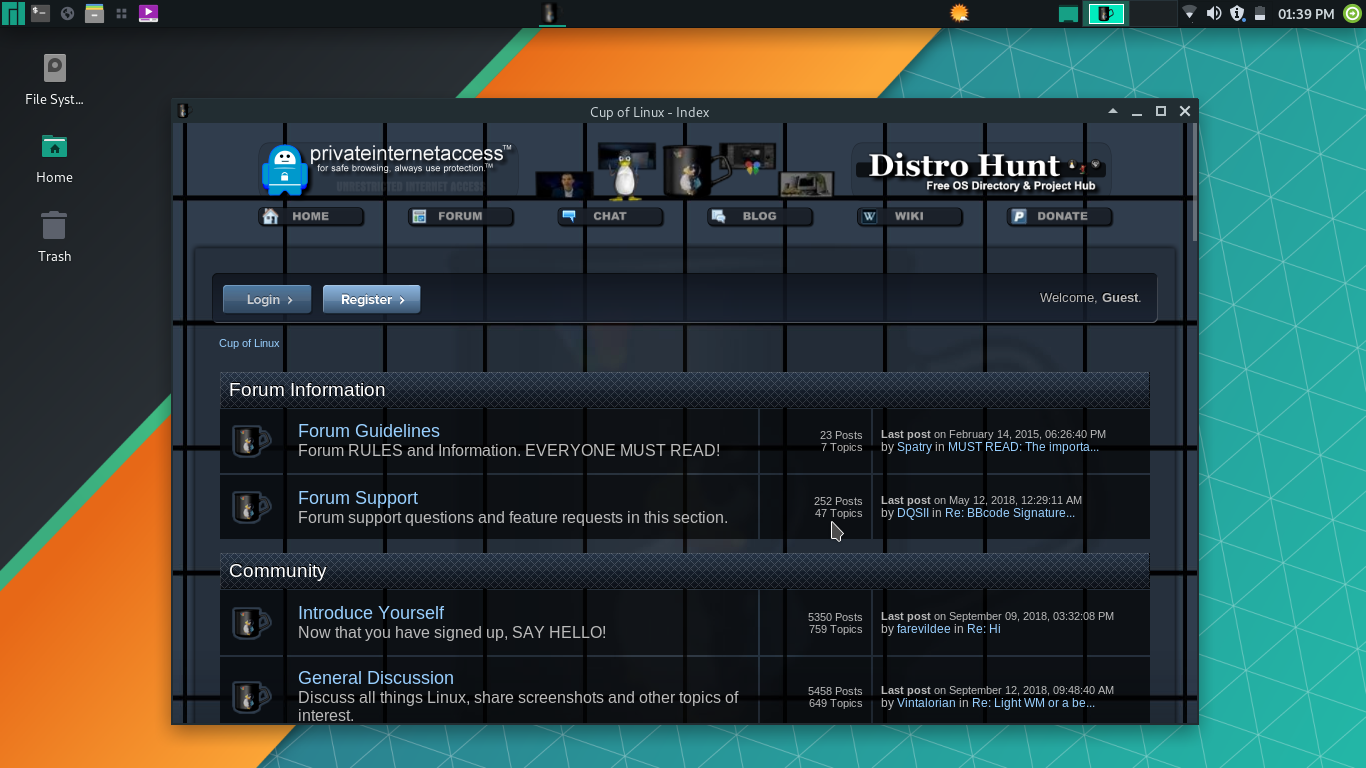Open the General Discussion board
This screenshot has height=768, width=1366.
tap(376, 678)
